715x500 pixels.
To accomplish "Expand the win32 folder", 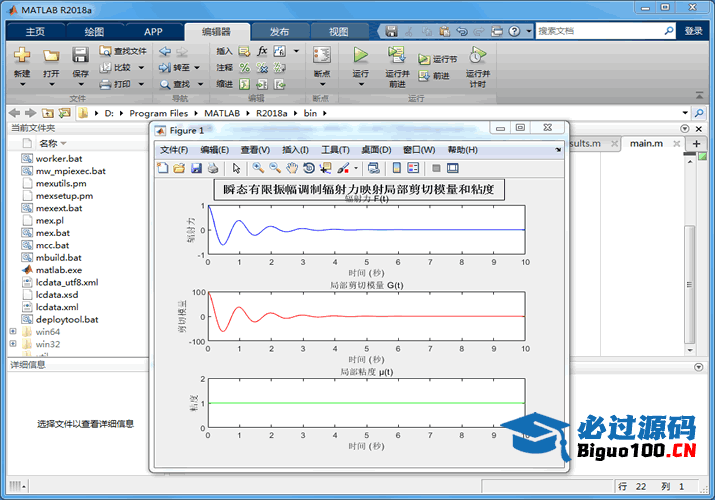I will point(13,344).
